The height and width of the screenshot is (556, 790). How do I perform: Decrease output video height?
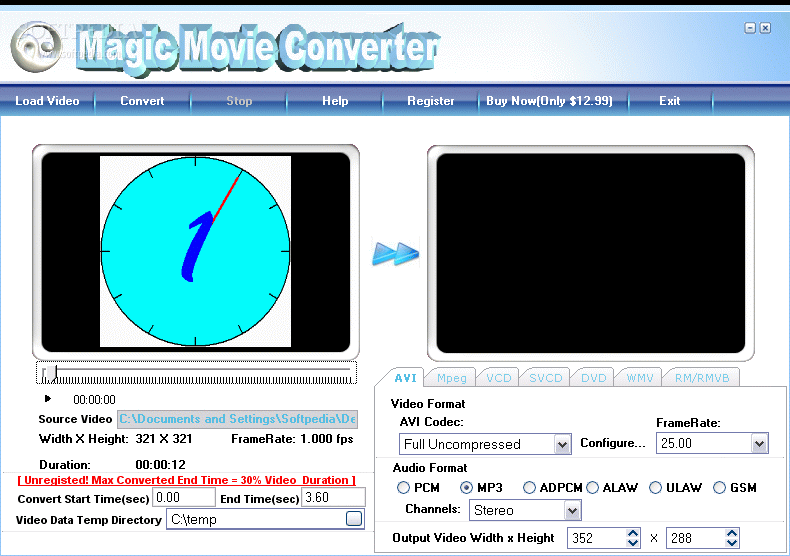(732, 543)
